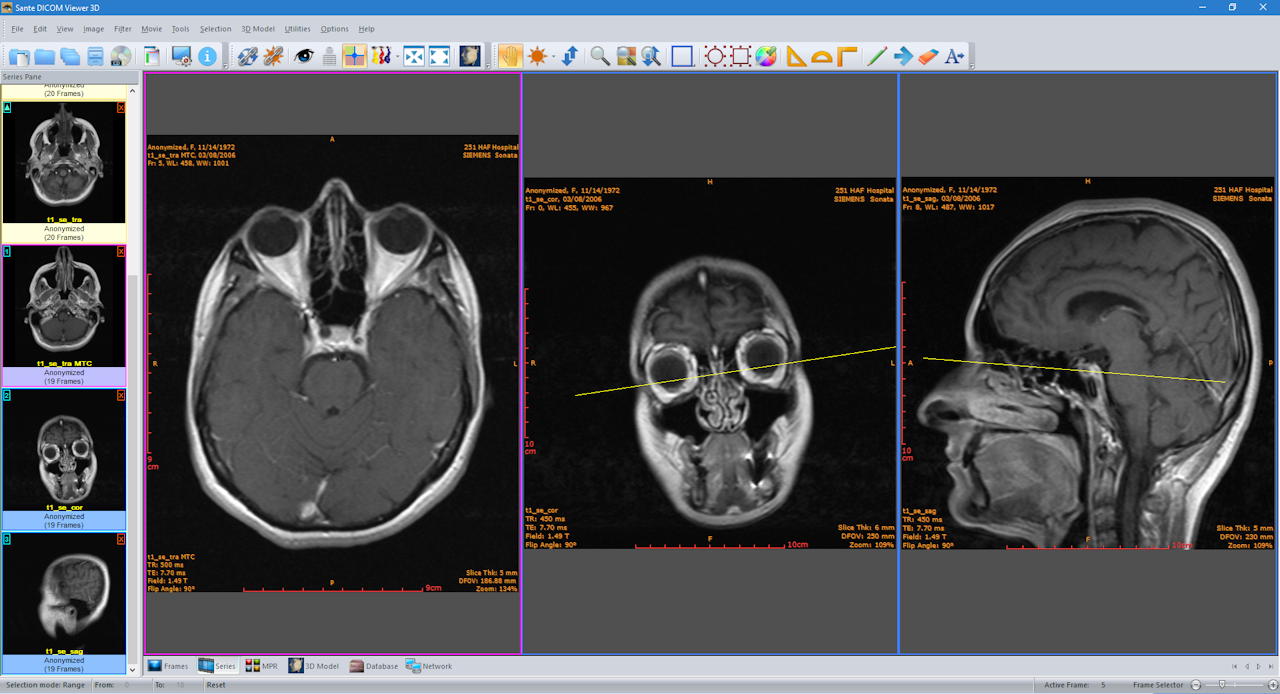This screenshot has width=1280, height=694.
Task: Click the colored curves icon
Action: [x=380, y=57]
